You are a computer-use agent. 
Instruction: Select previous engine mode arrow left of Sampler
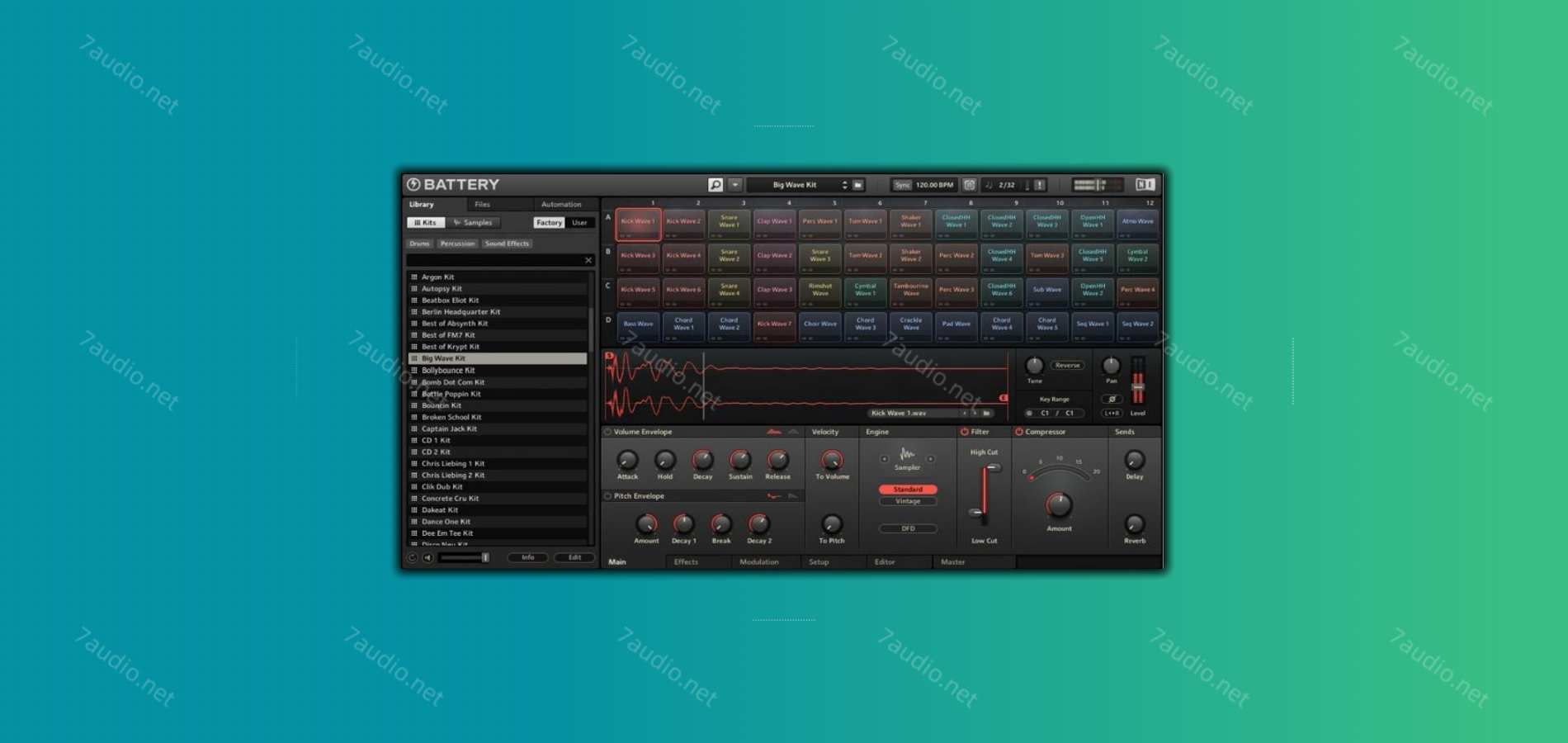pyautogui.click(x=885, y=459)
